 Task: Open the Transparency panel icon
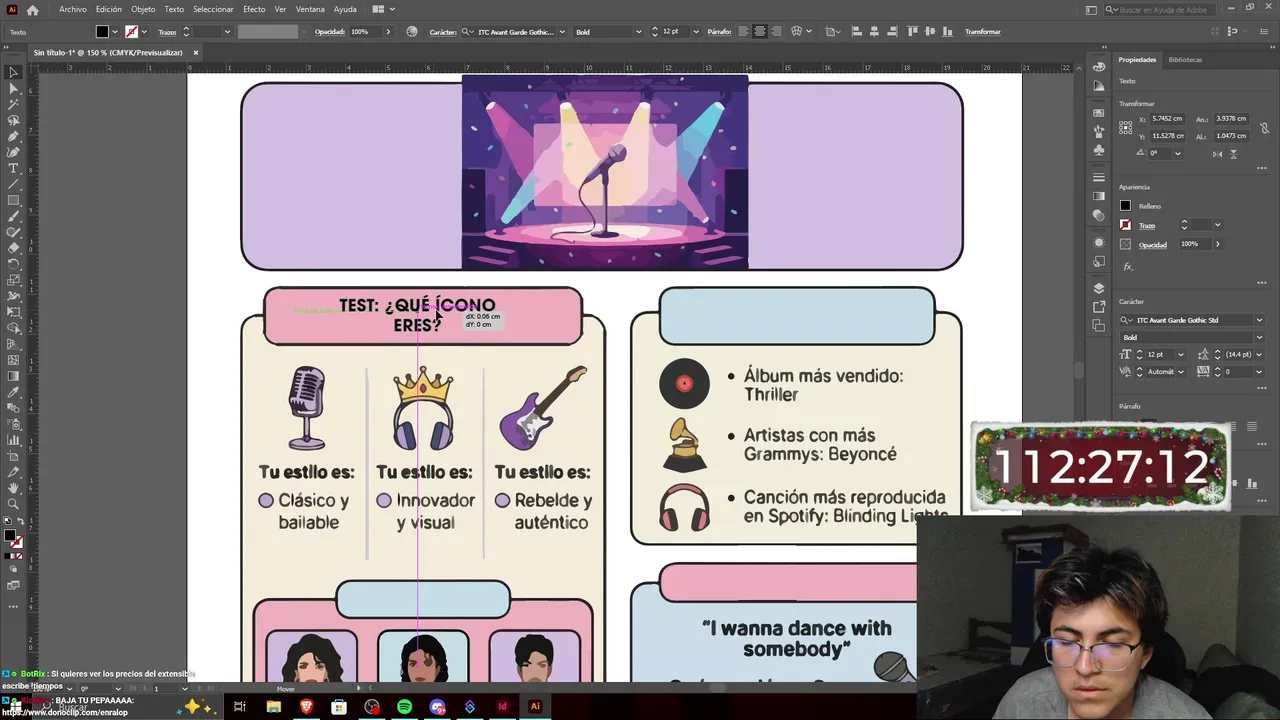coord(1099,215)
